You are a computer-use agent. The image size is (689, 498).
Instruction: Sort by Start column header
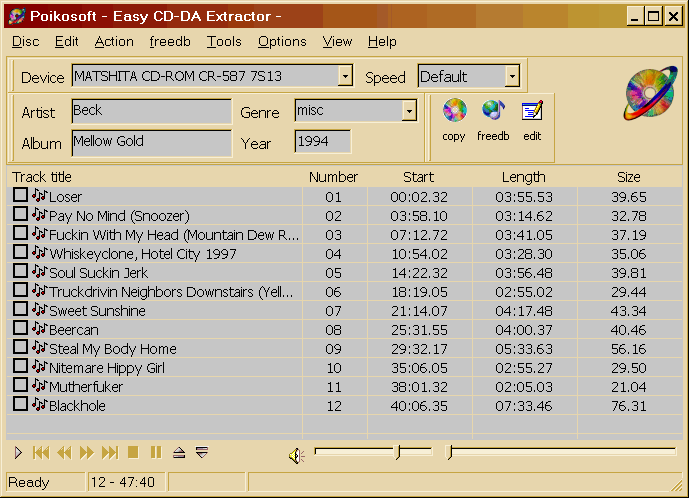[x=419, y=177]
